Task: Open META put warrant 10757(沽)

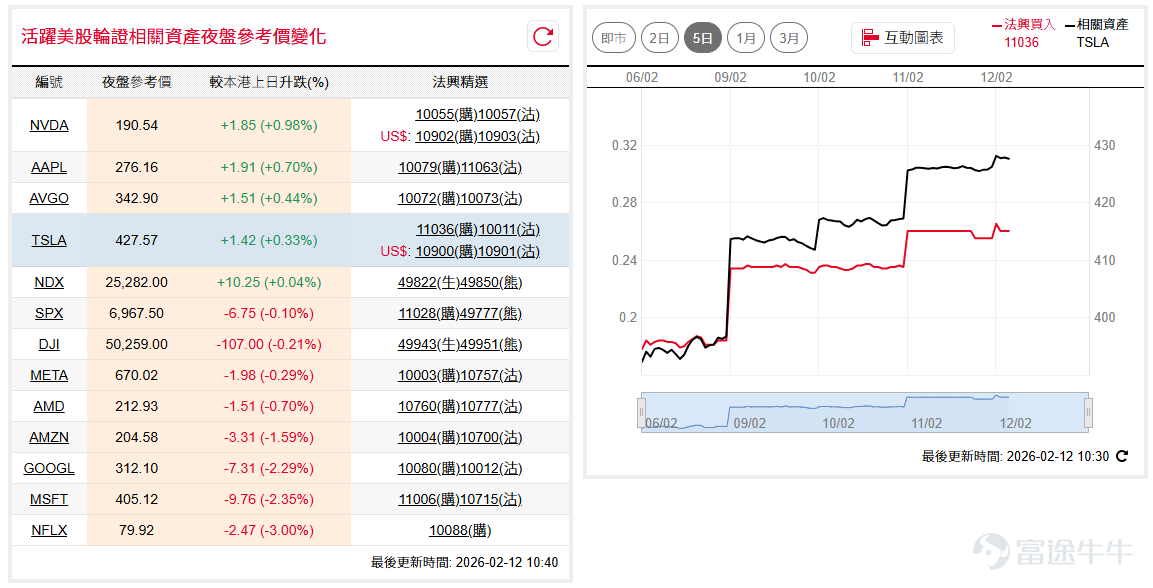Action: 491,376
